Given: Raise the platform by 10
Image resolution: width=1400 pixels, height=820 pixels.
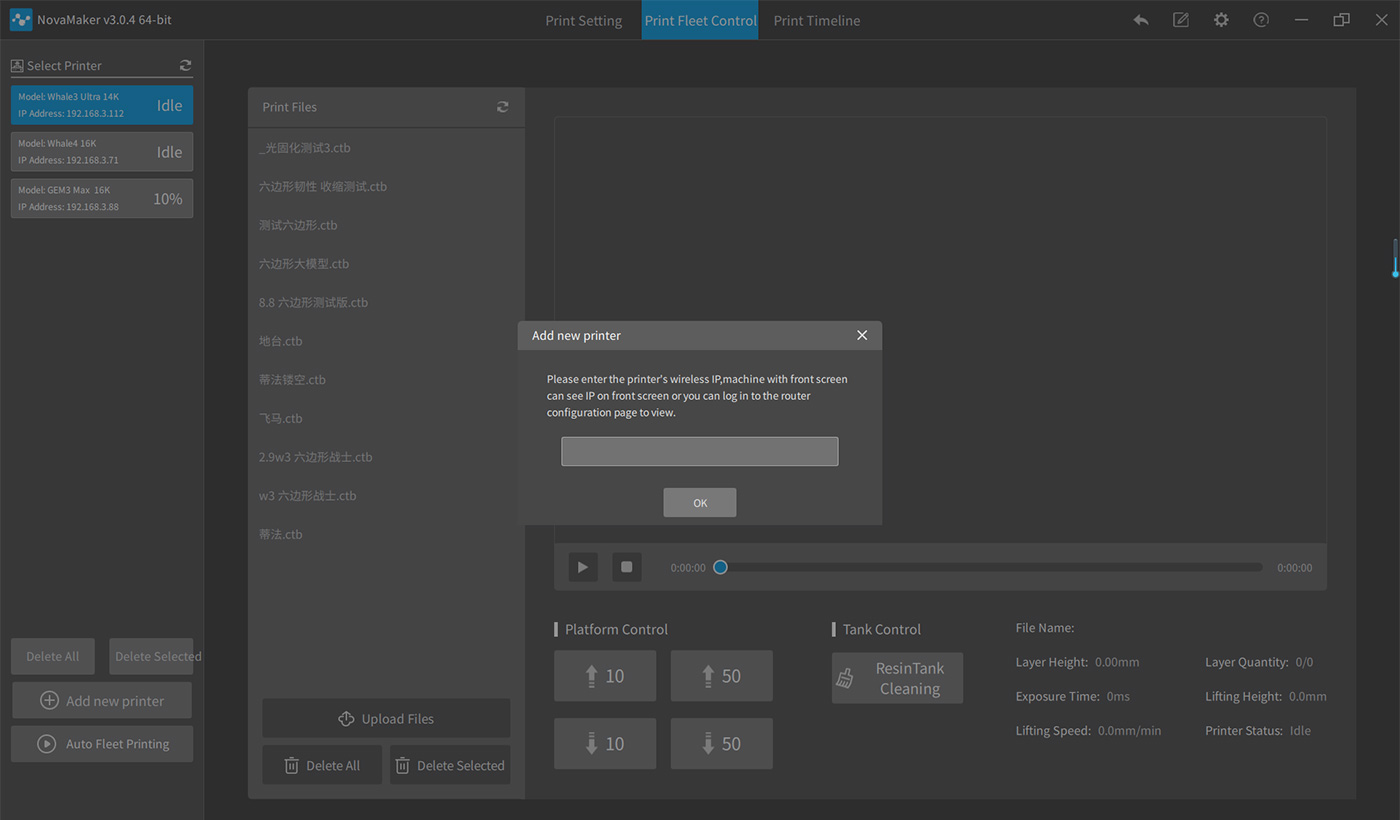Looking at the screenshot, I should coord(605,676).
